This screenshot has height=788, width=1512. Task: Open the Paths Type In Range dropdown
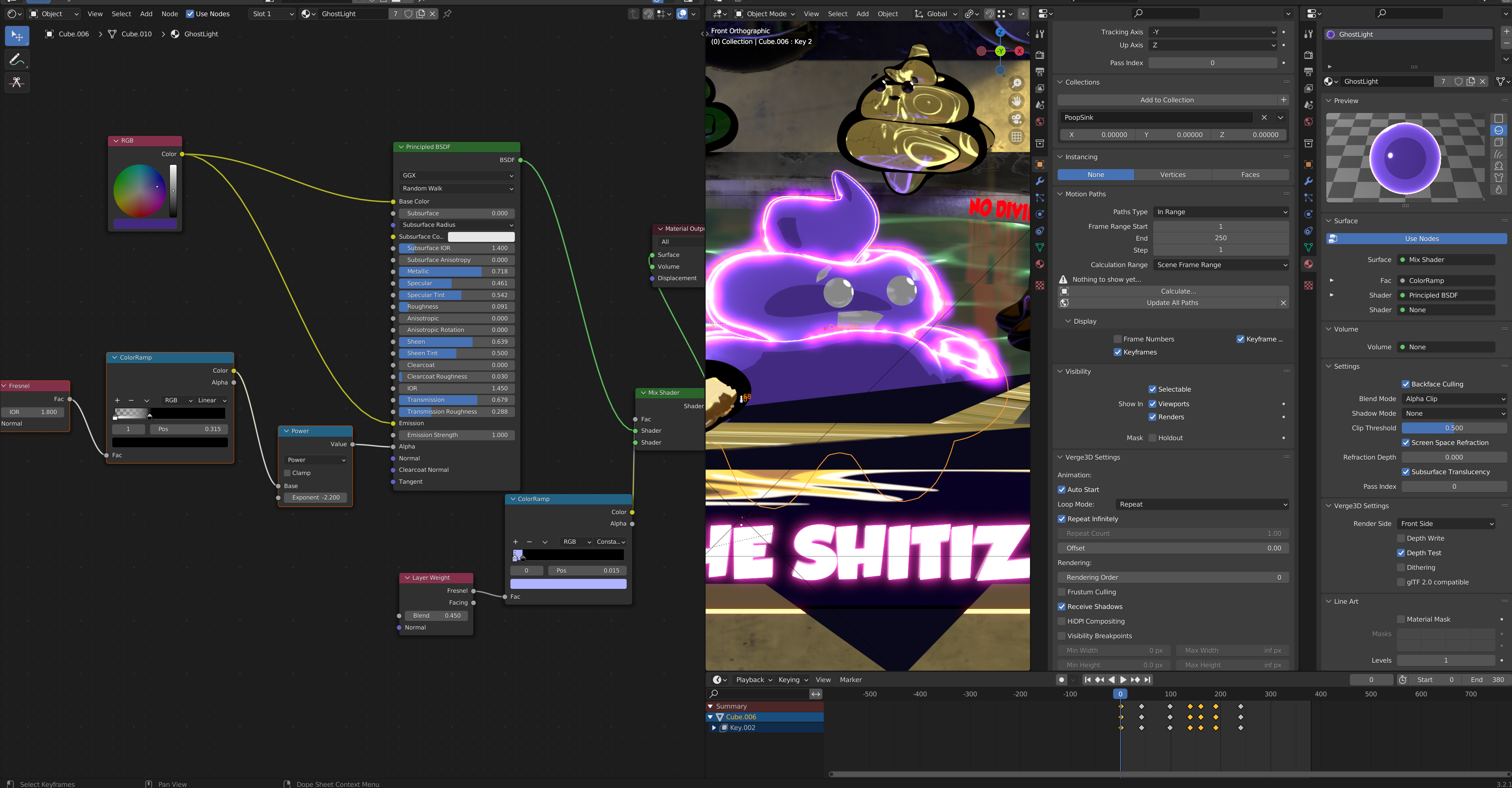tap(1221, 212)
